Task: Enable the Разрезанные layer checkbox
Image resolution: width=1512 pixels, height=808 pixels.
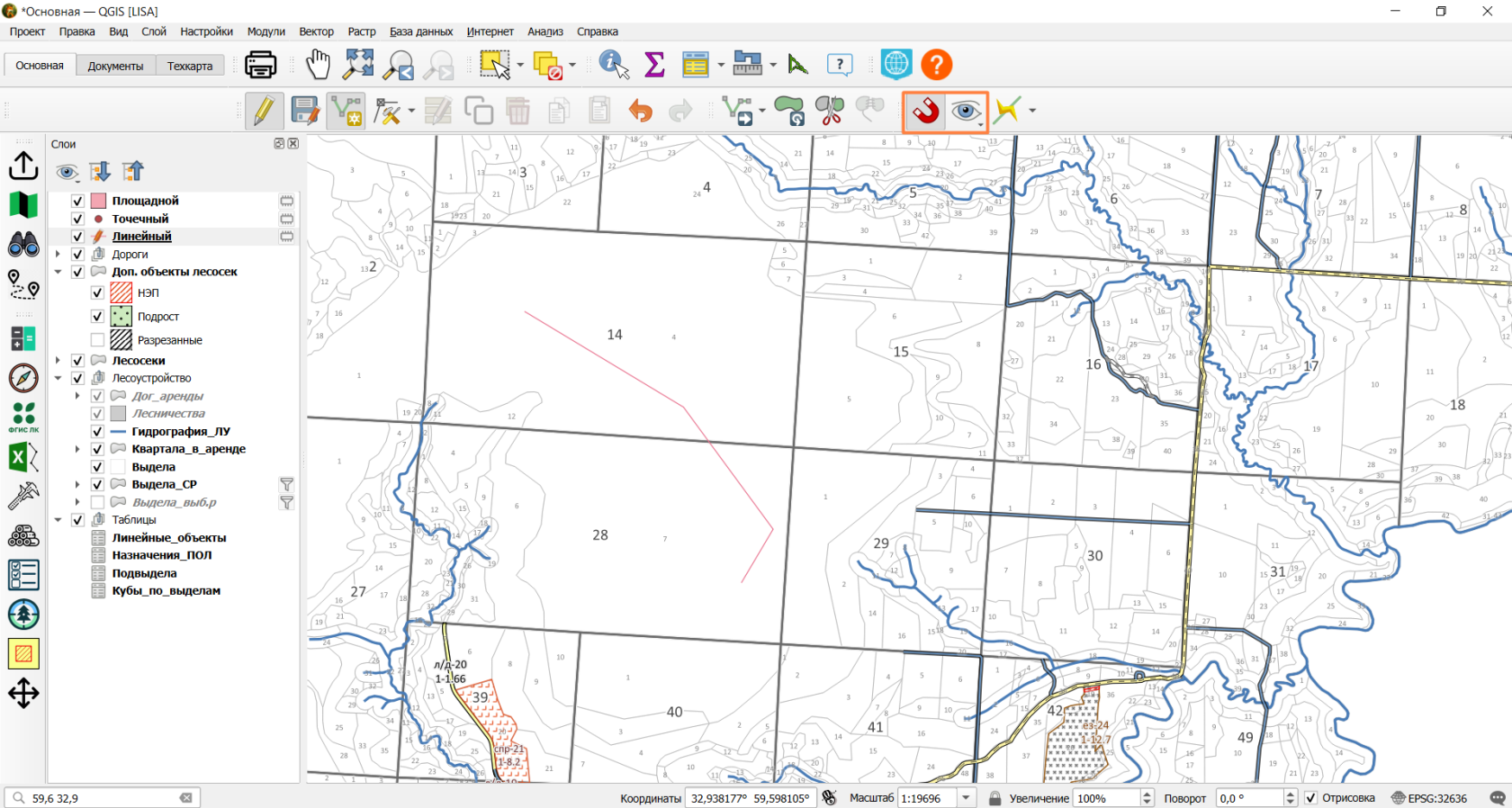Action: [x=97, y=340]
